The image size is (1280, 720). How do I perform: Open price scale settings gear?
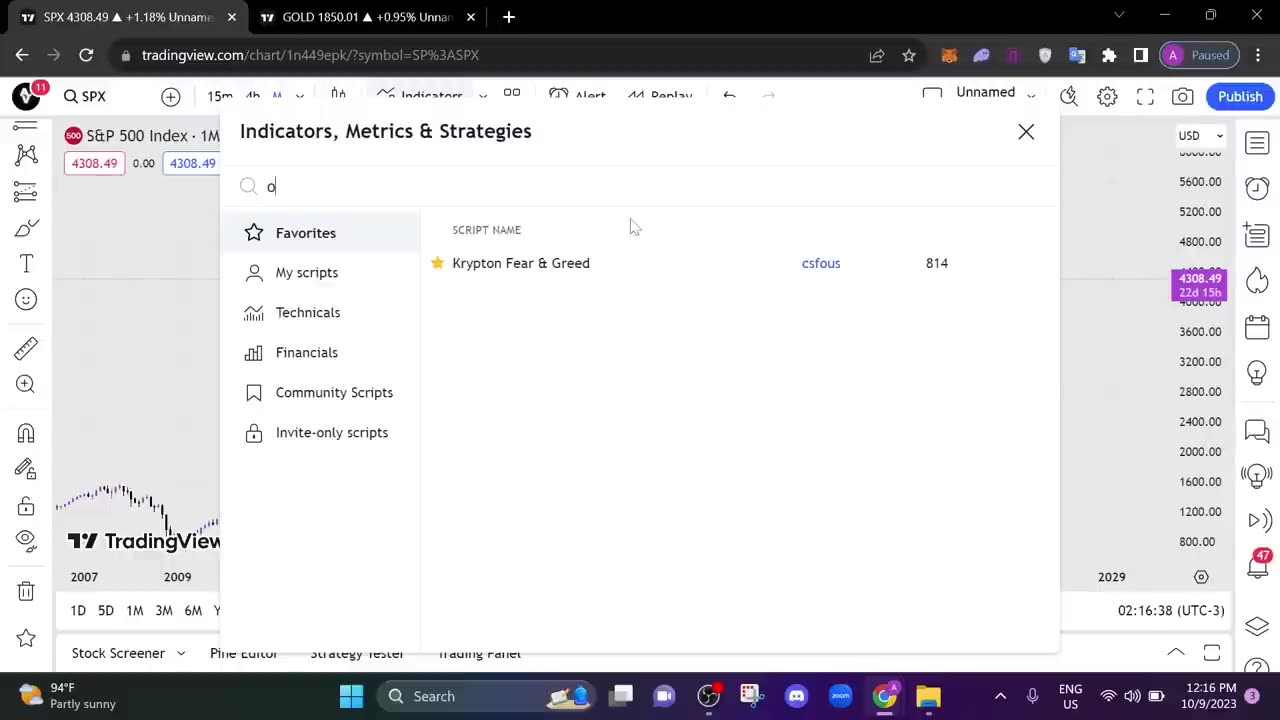coord(1201,577)
